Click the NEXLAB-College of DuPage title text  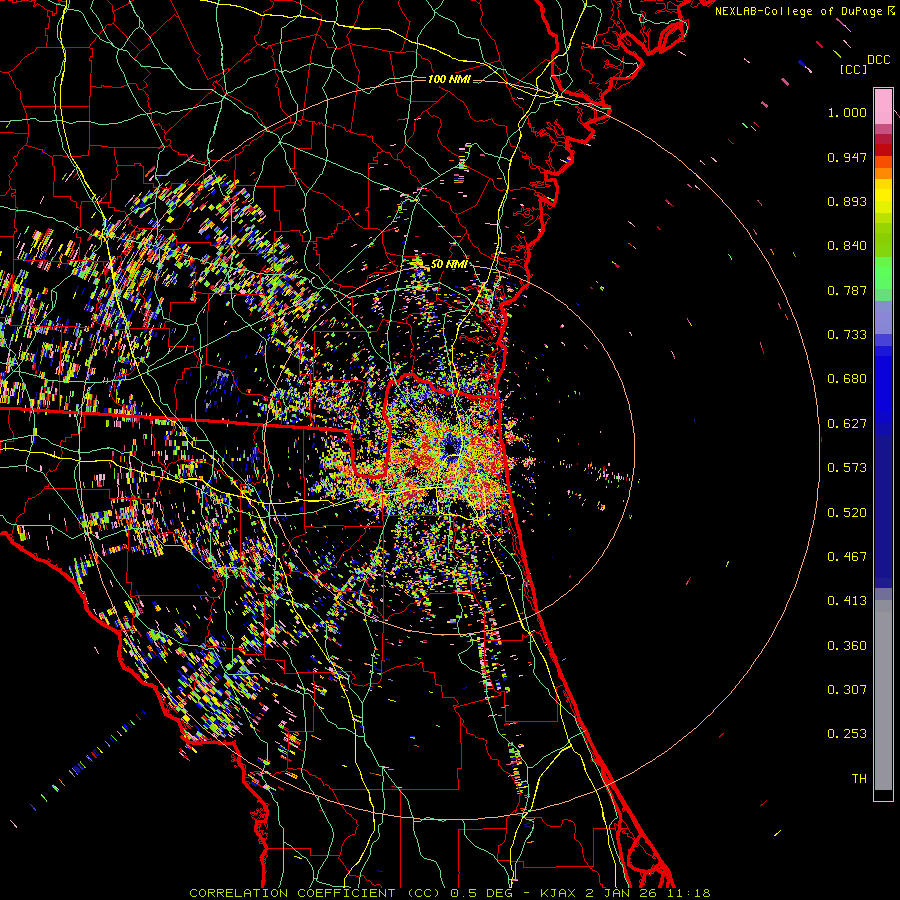[x=798, y=11]
